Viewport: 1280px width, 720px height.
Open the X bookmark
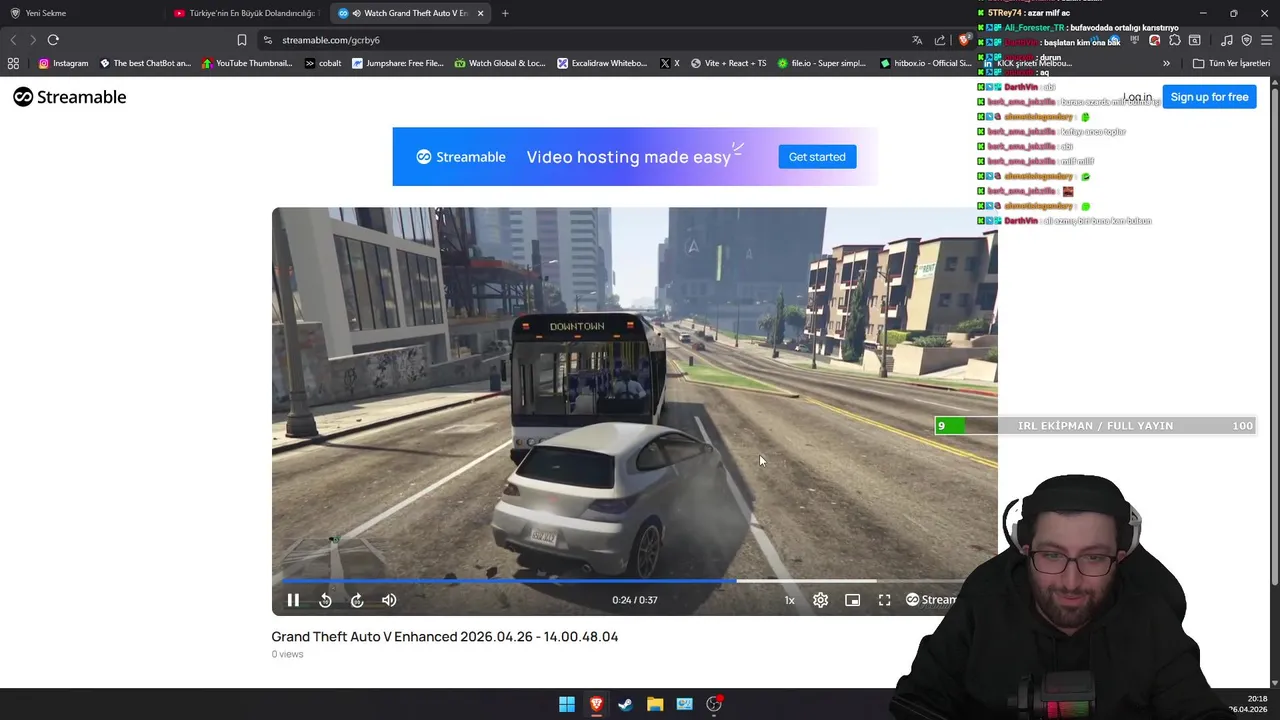tap(670, 63)
